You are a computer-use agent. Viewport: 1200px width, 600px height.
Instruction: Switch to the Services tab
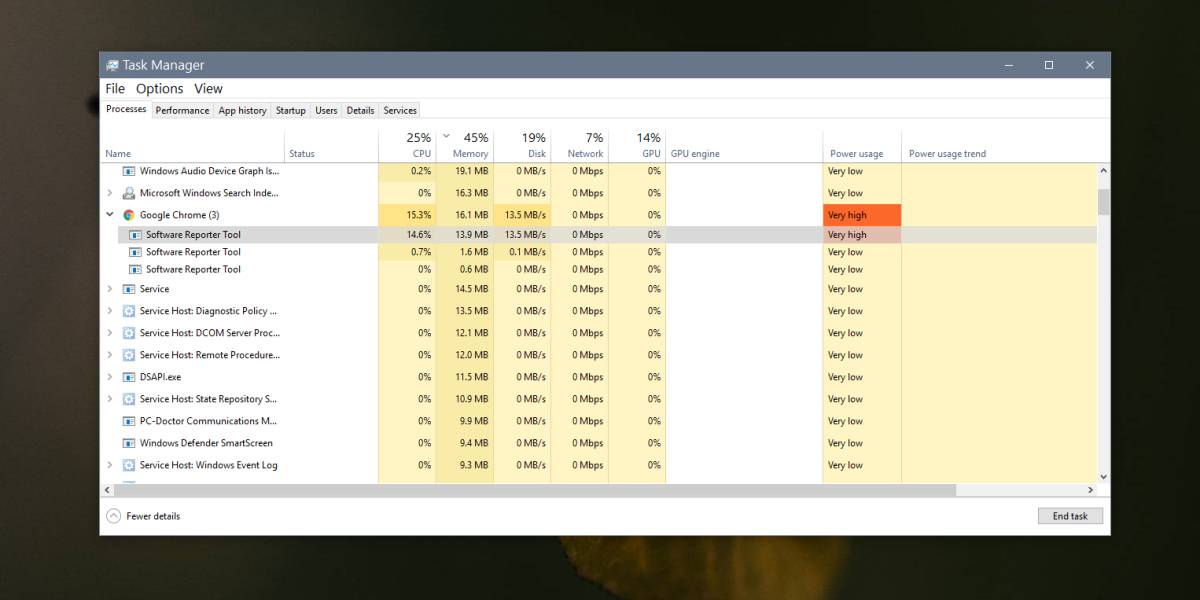(400, 110)
